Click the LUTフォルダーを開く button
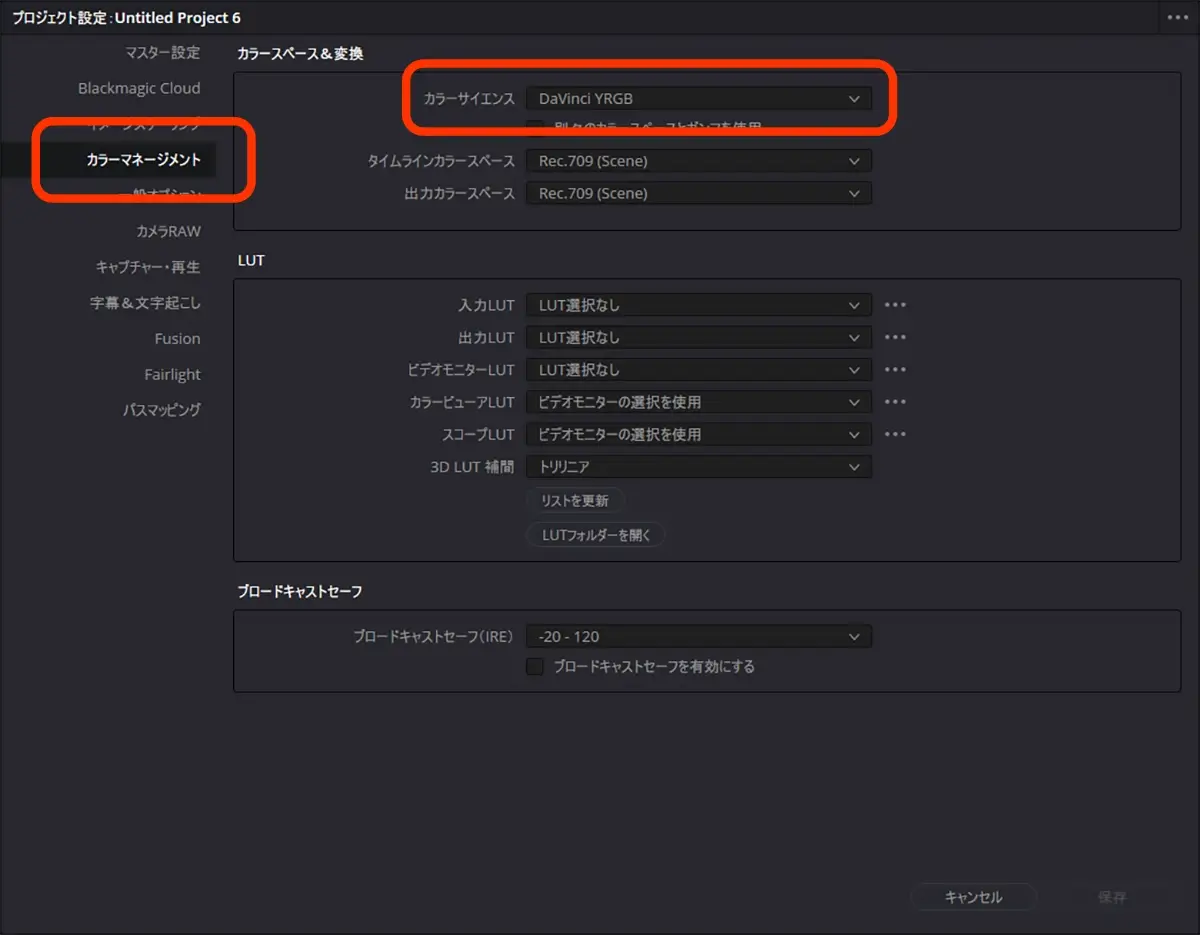This screenshot has width=1200, height=935. (595, 534)
